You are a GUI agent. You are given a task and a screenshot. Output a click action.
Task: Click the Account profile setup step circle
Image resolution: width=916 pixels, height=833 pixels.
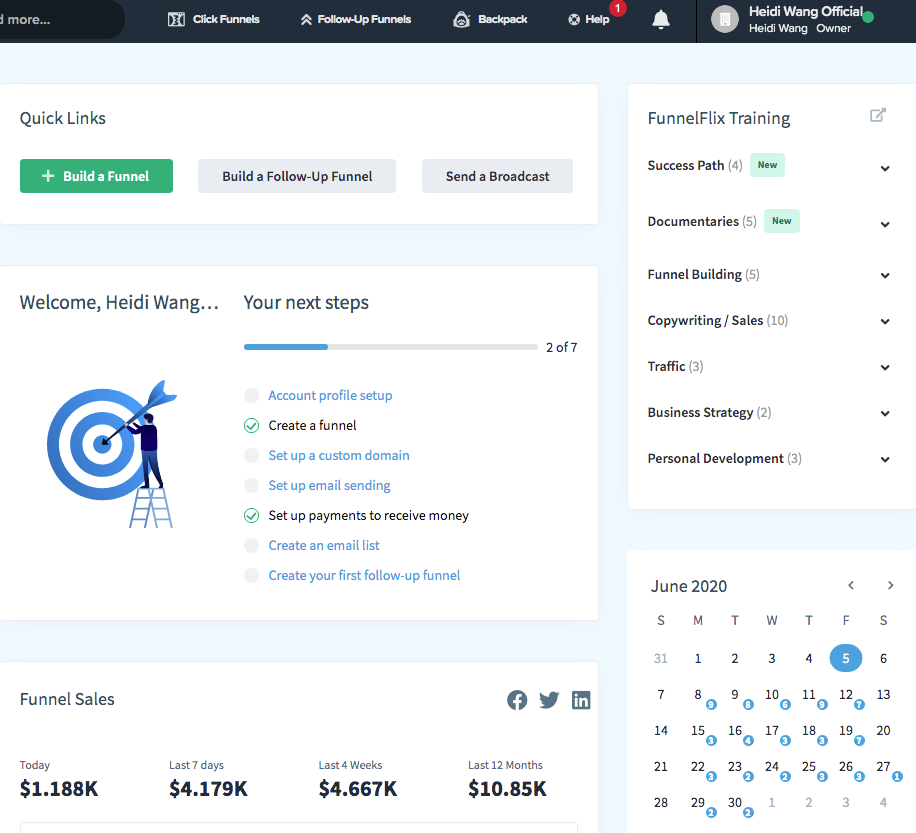coord(251,396)
